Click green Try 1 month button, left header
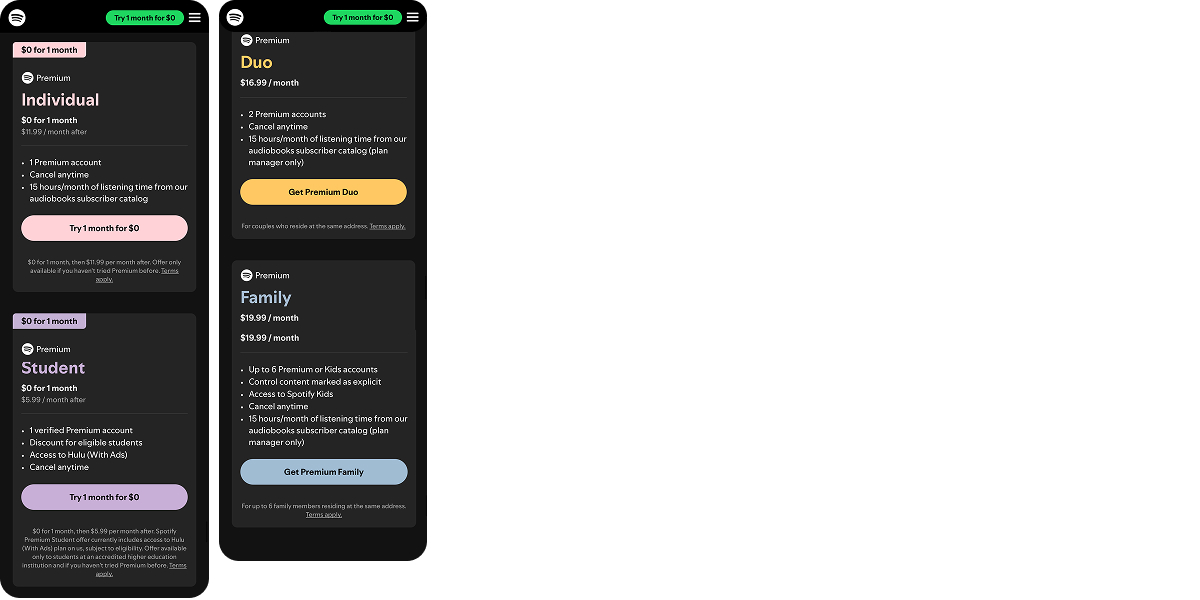This screenshot has width=1200, height=600. [144, 17]
